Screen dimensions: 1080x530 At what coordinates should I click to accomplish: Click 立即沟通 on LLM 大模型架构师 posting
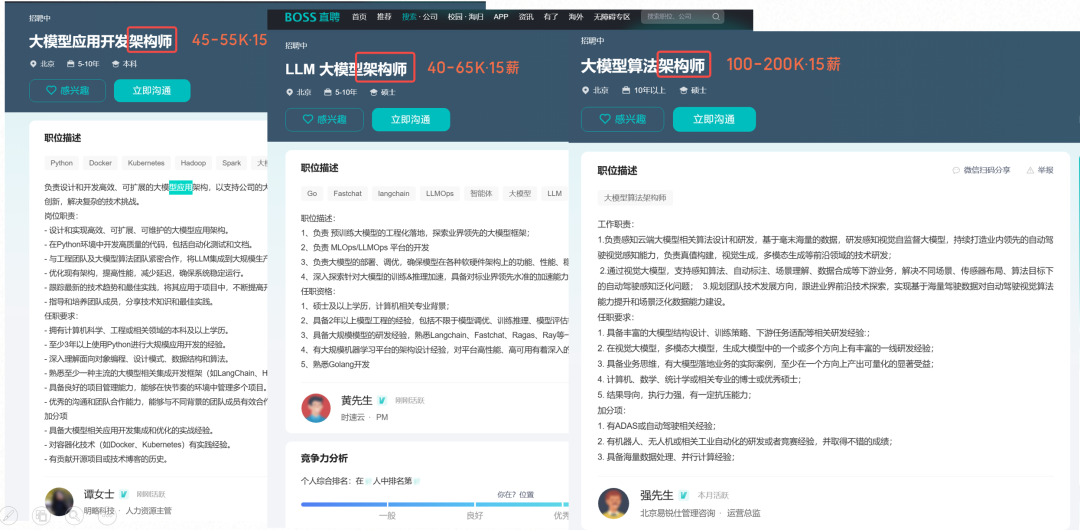click(x=411, y=119)
